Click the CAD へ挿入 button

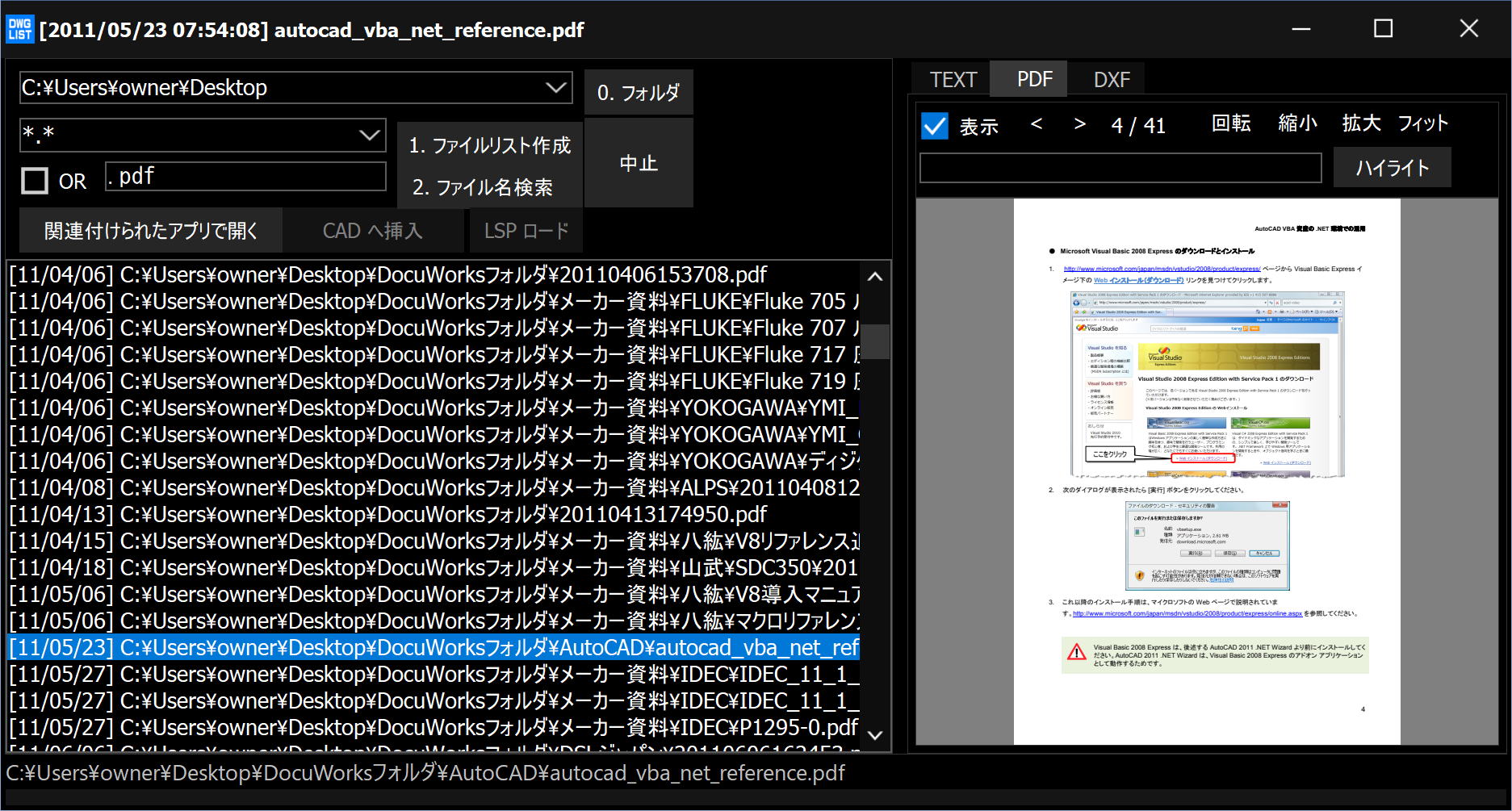(x=373, y=231)
